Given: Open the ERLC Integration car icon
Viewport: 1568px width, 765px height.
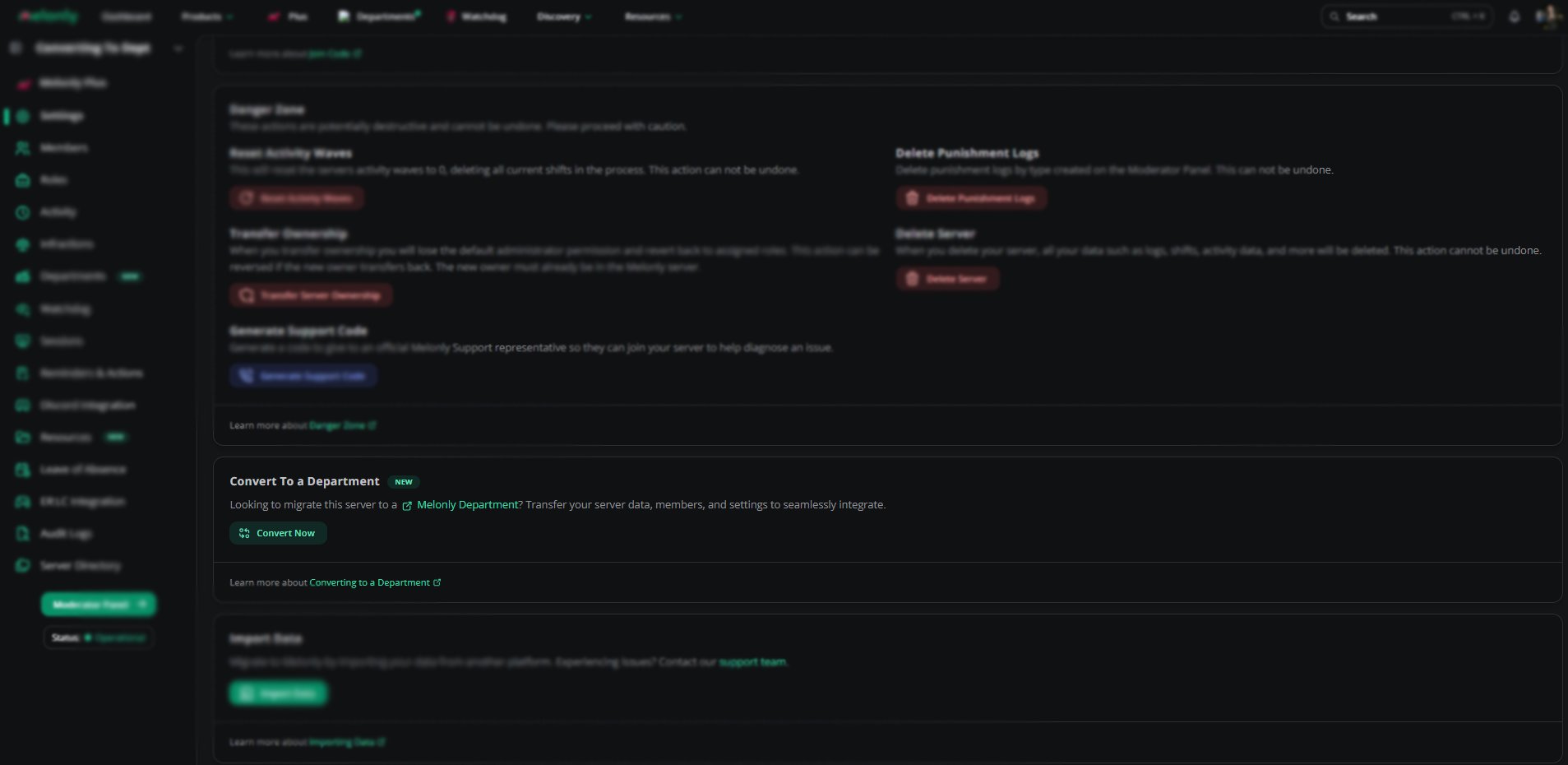Looking at the screenshot, I should (x=23, y=502).
